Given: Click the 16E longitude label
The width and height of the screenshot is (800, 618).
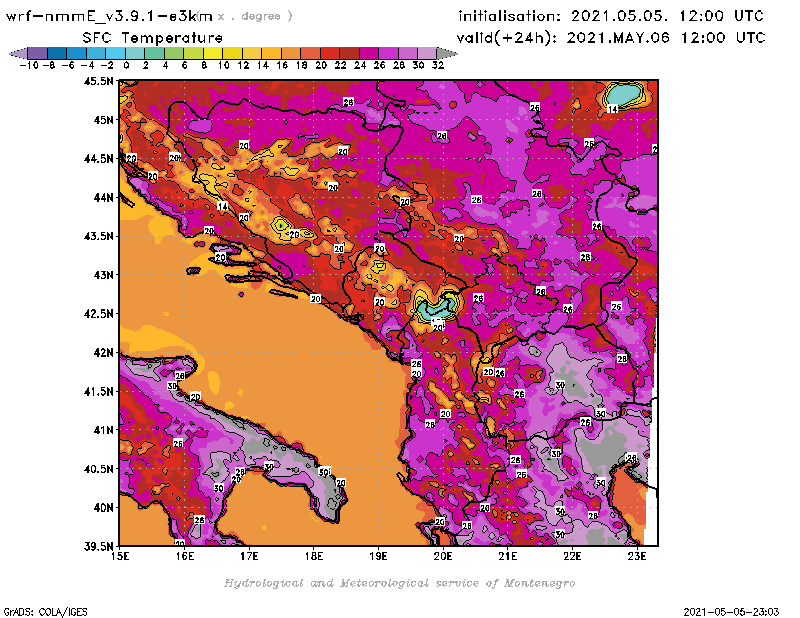Looking at the screenshot, I should 185,556.
